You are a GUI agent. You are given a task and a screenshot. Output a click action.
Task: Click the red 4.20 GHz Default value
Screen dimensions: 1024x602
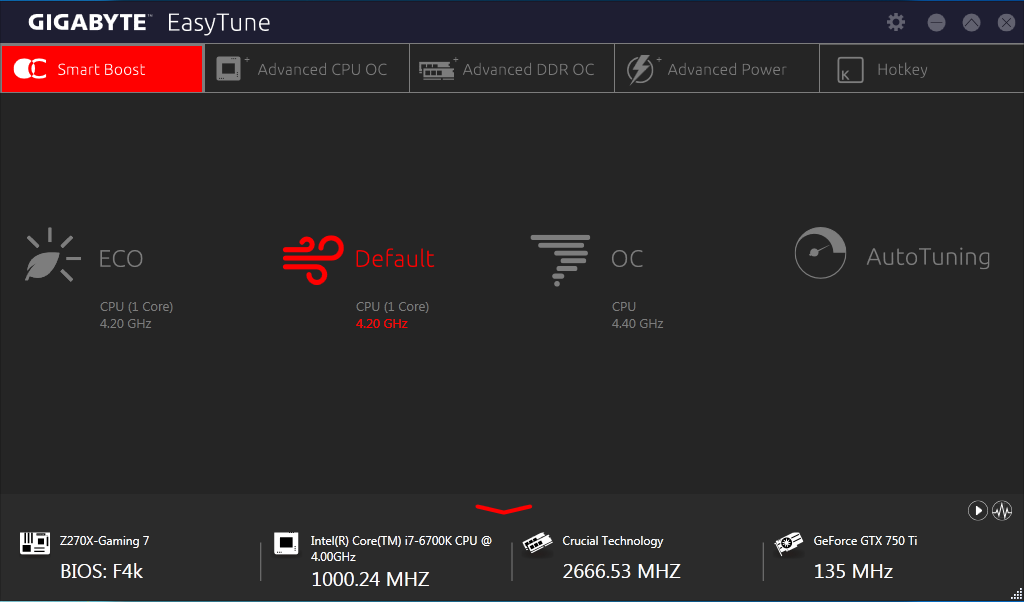pos(382,324)
